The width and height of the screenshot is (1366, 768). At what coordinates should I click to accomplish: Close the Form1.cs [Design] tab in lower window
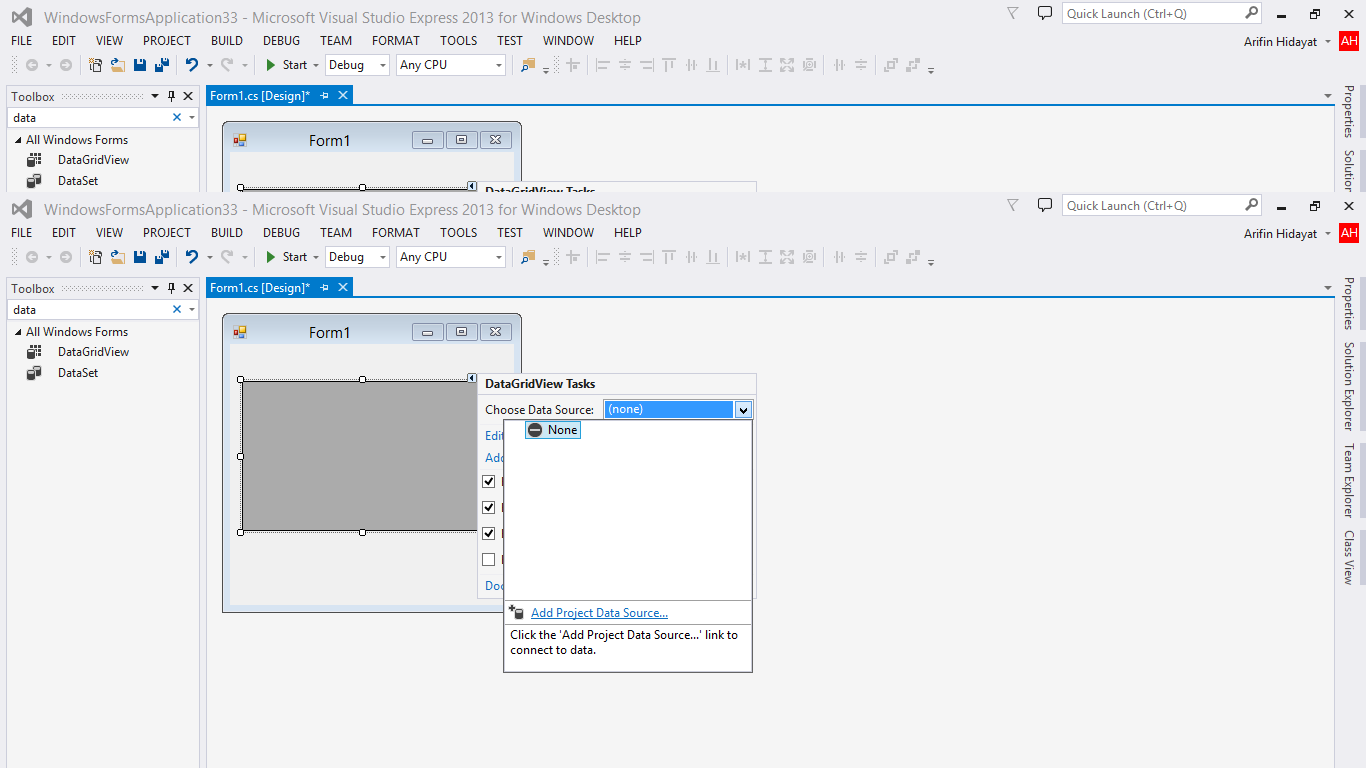tap(343, 288)
